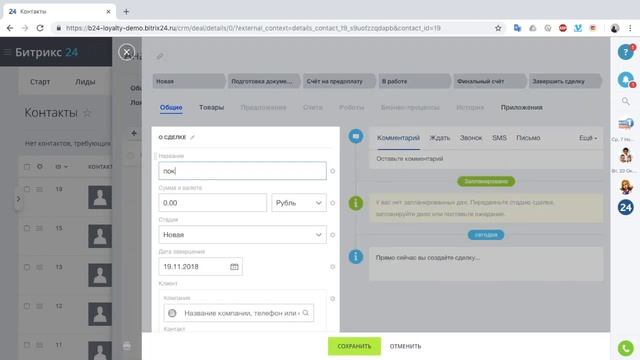Save the deal with СОХРАНИТЬ

(354, 346)
